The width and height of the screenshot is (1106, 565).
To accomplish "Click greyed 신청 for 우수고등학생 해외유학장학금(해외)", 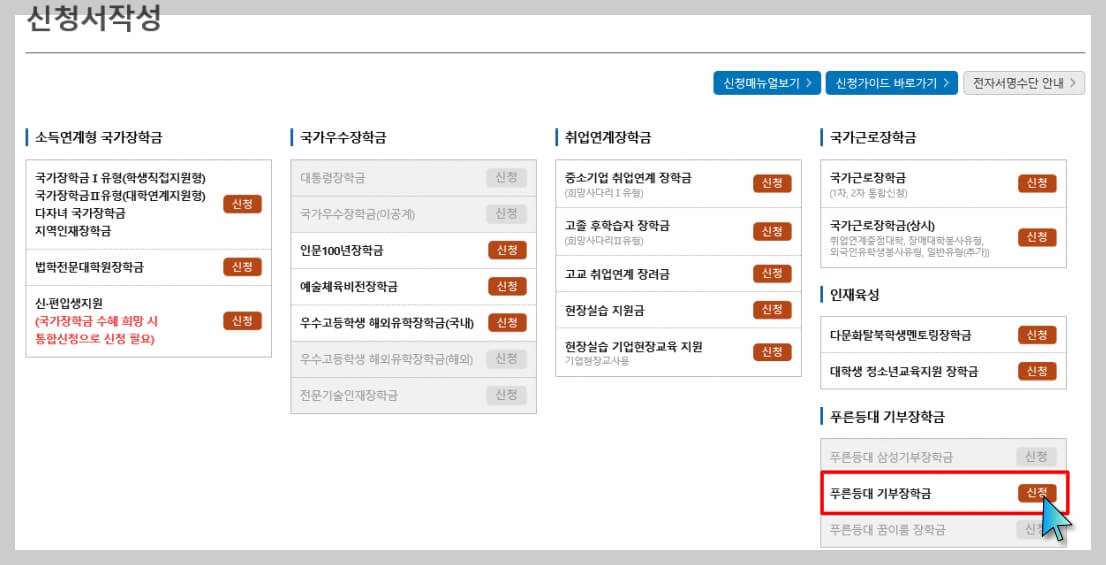I will tap(506, 359).
